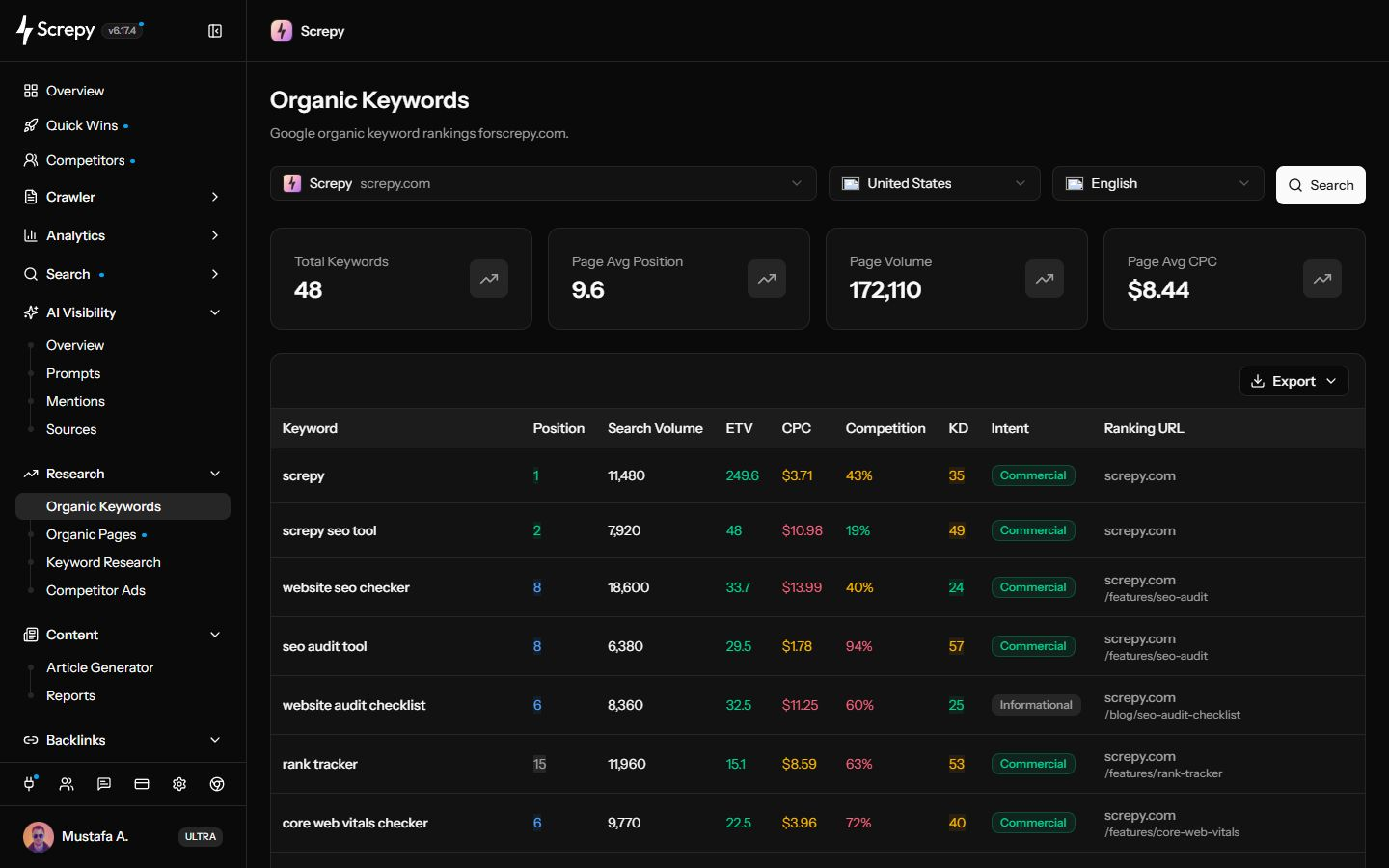The image size is (1389, 868).
Task: Expand the Search menu section in the sidebar
Action: 123,274
